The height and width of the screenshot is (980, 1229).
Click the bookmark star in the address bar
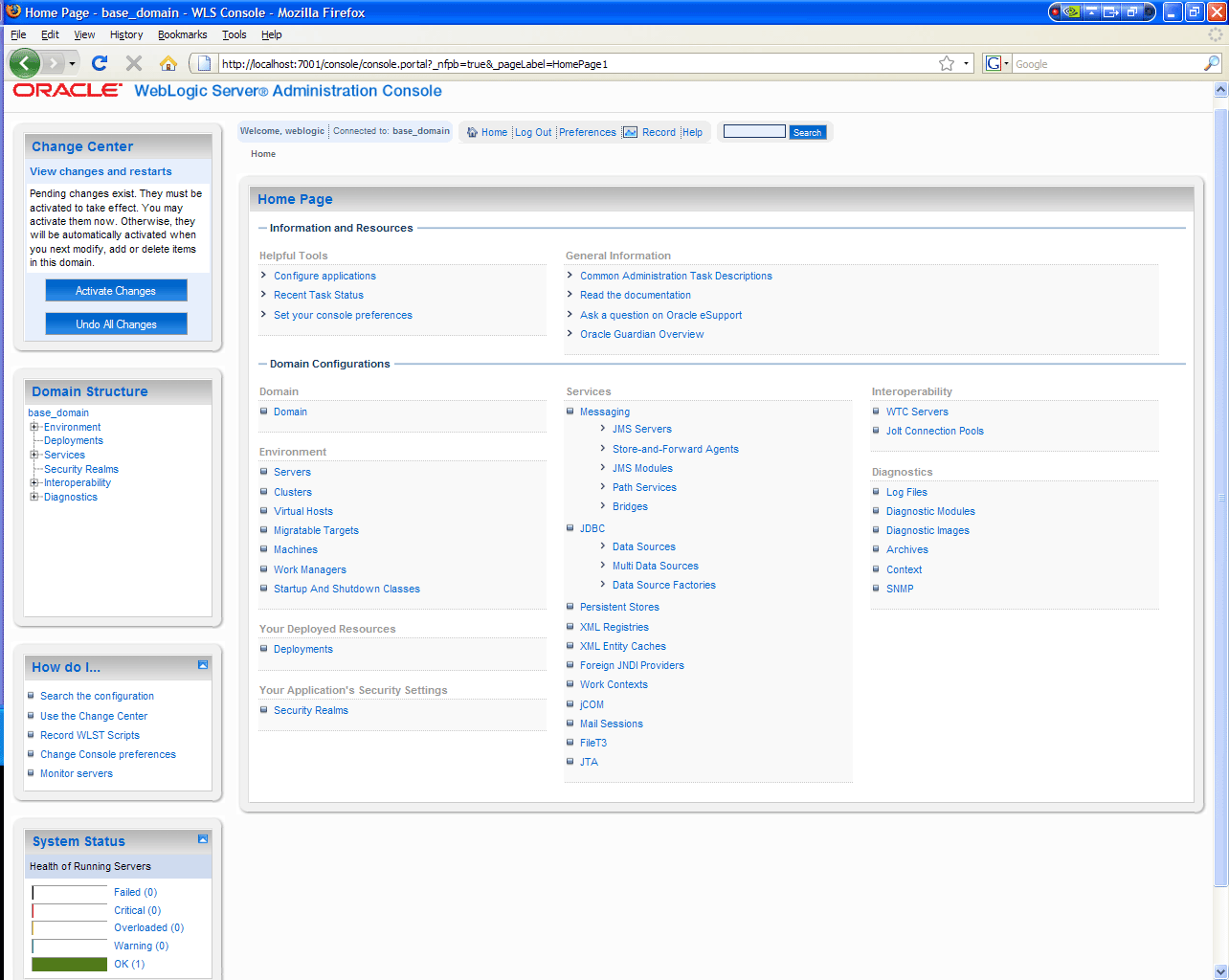pos(946,63)
